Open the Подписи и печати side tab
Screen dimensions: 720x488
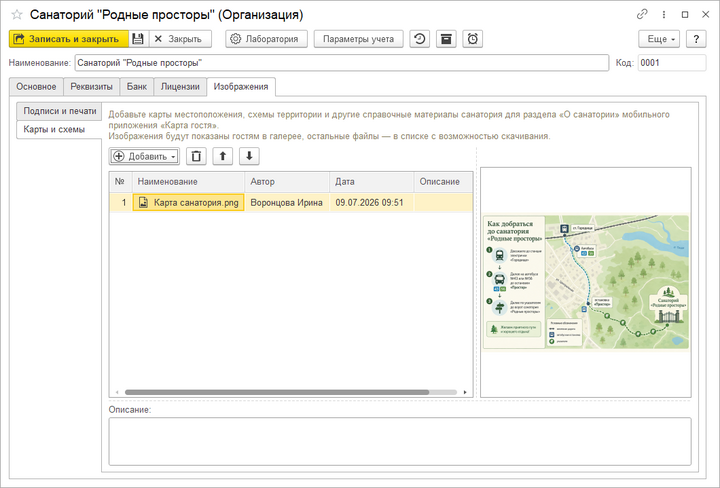(x=59, y=111)
